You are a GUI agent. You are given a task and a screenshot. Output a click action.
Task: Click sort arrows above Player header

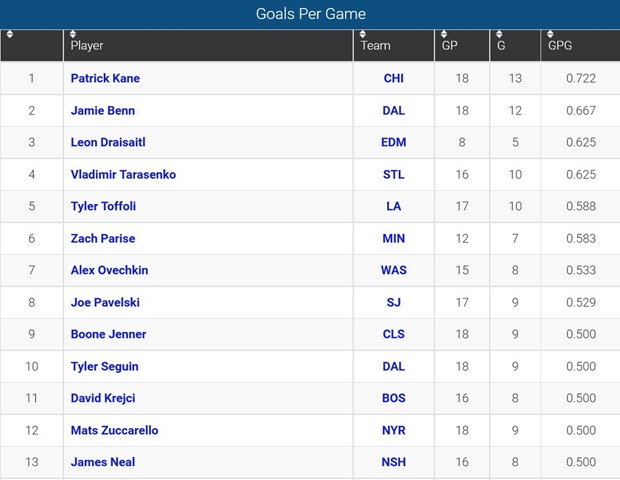(73, 35)
